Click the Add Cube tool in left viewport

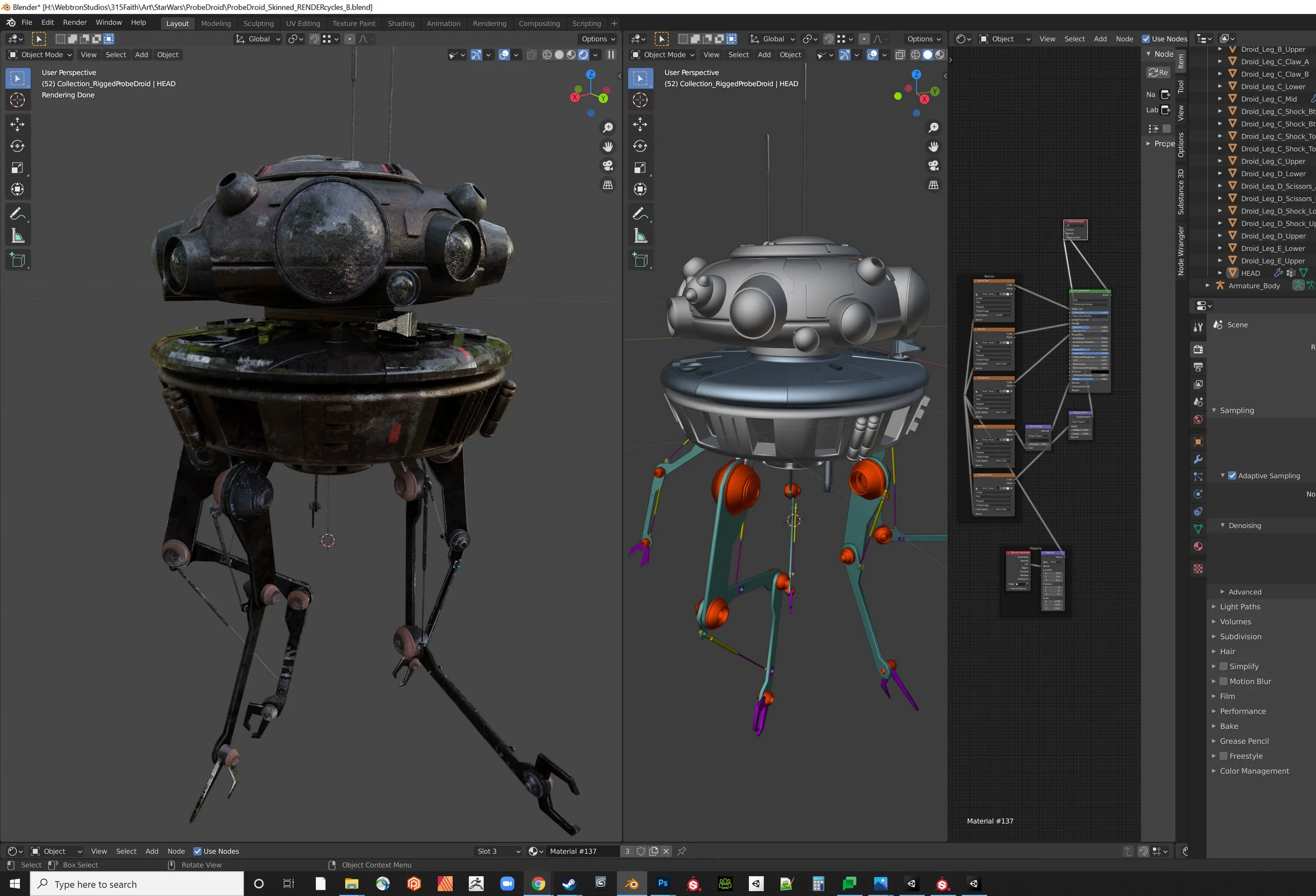(x=17, y=260)
